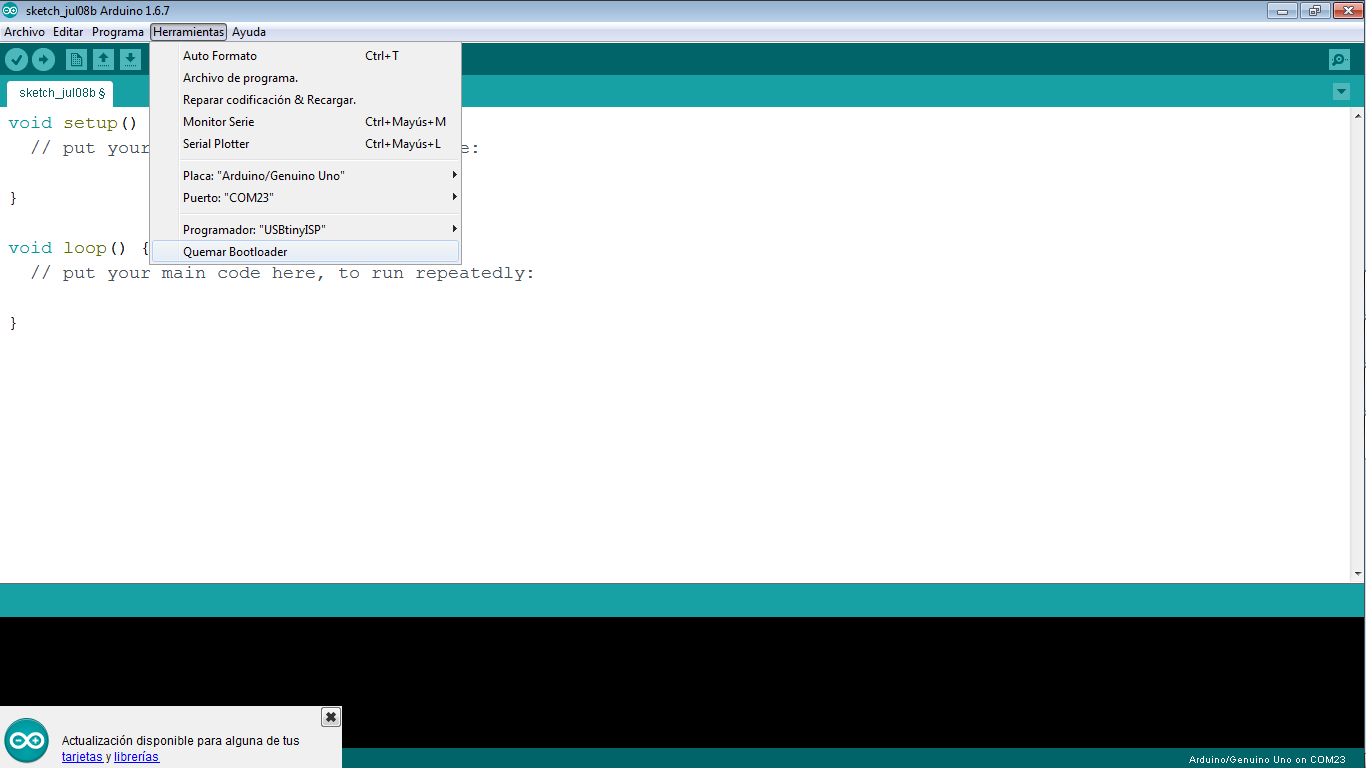Launch Serial Plotter from menu
1366x768 pixels.
coord(305,144)
